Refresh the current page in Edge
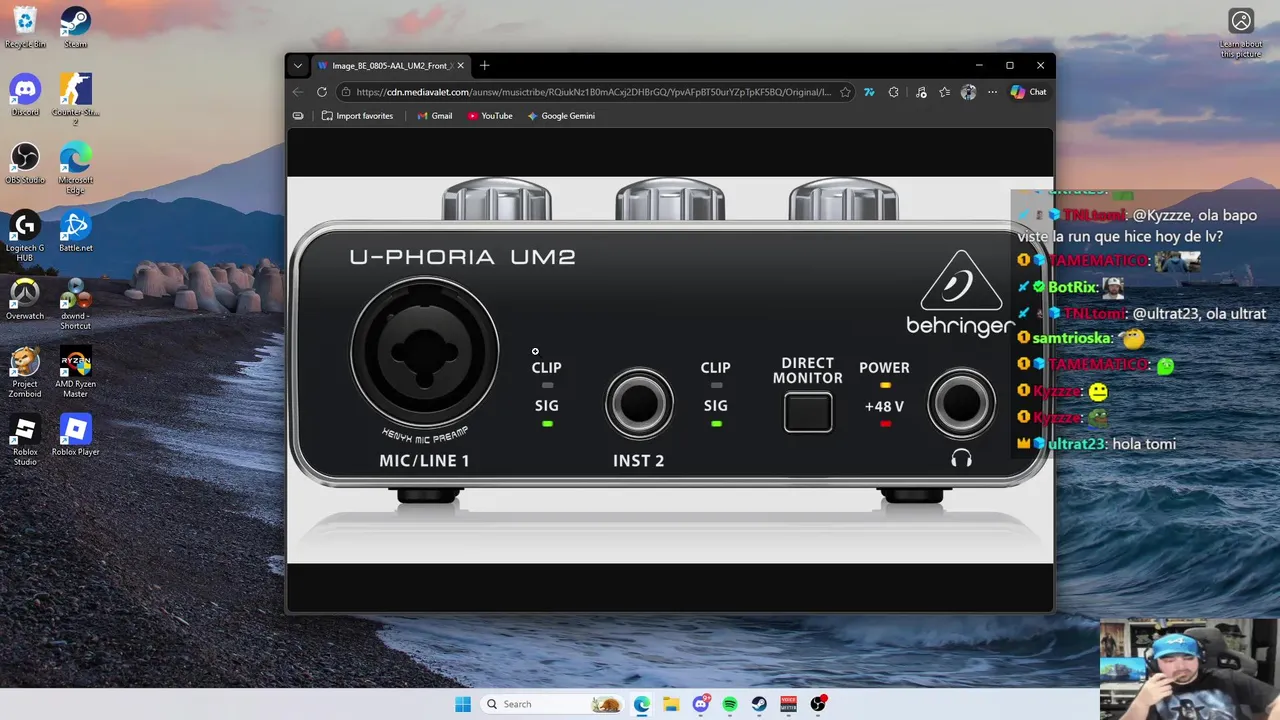The height and width of the screenshot is (720, 1280). (x=322, y=92)
